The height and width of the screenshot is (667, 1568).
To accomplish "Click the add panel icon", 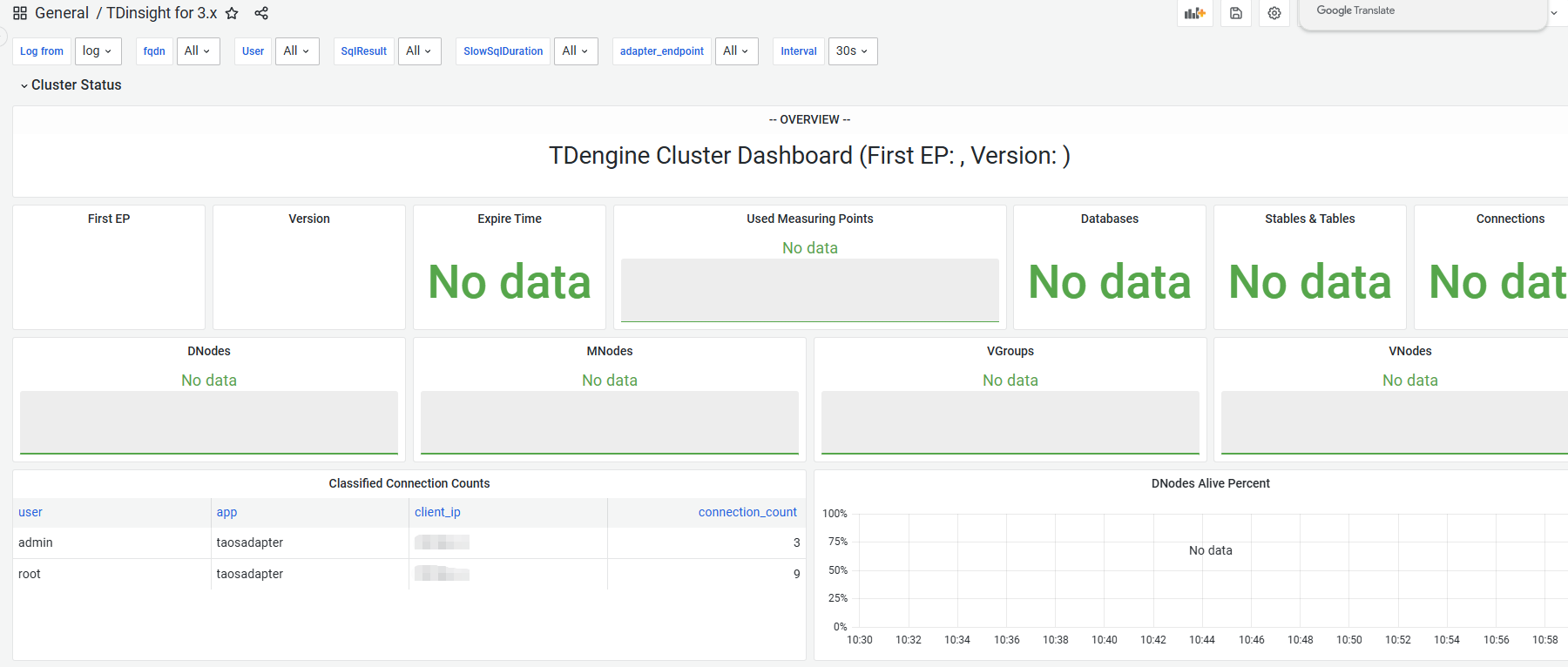I will pos(1194,13).
